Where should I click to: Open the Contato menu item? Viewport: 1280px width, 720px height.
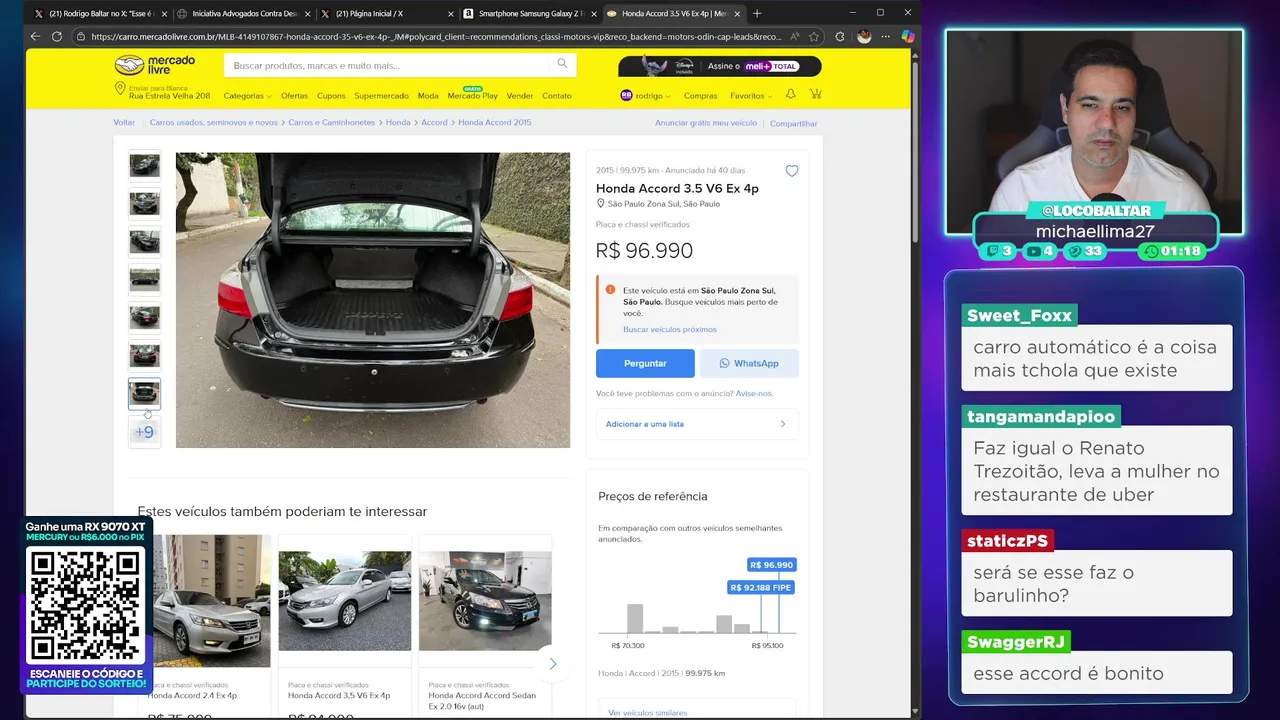point(557,96)
